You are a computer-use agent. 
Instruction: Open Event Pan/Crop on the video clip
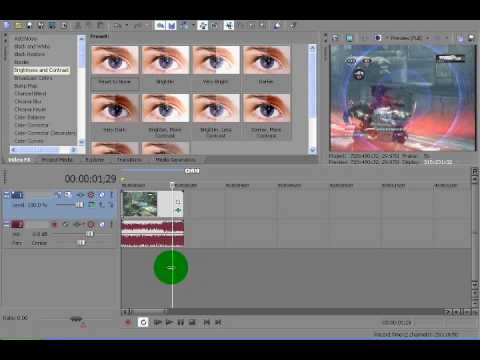coord(179,202)
